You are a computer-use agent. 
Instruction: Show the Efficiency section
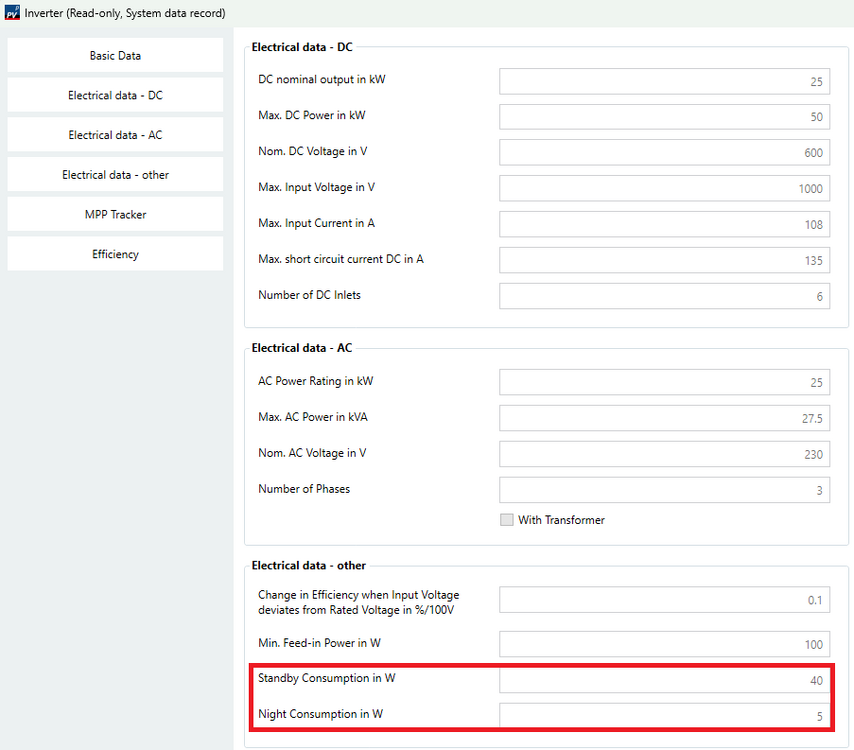(x=115, y=254)
